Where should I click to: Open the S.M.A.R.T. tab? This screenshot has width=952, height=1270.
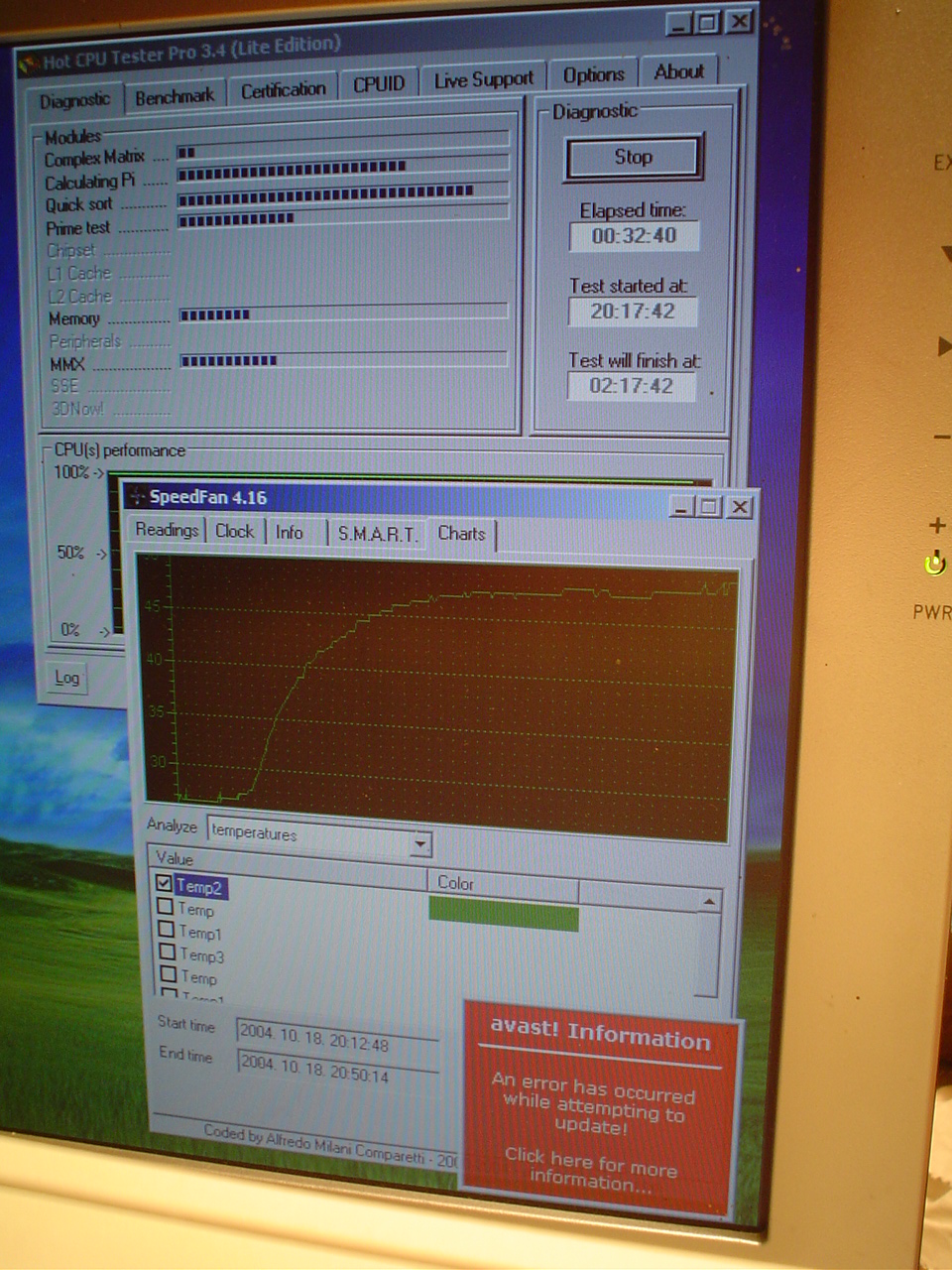(377, 534)
